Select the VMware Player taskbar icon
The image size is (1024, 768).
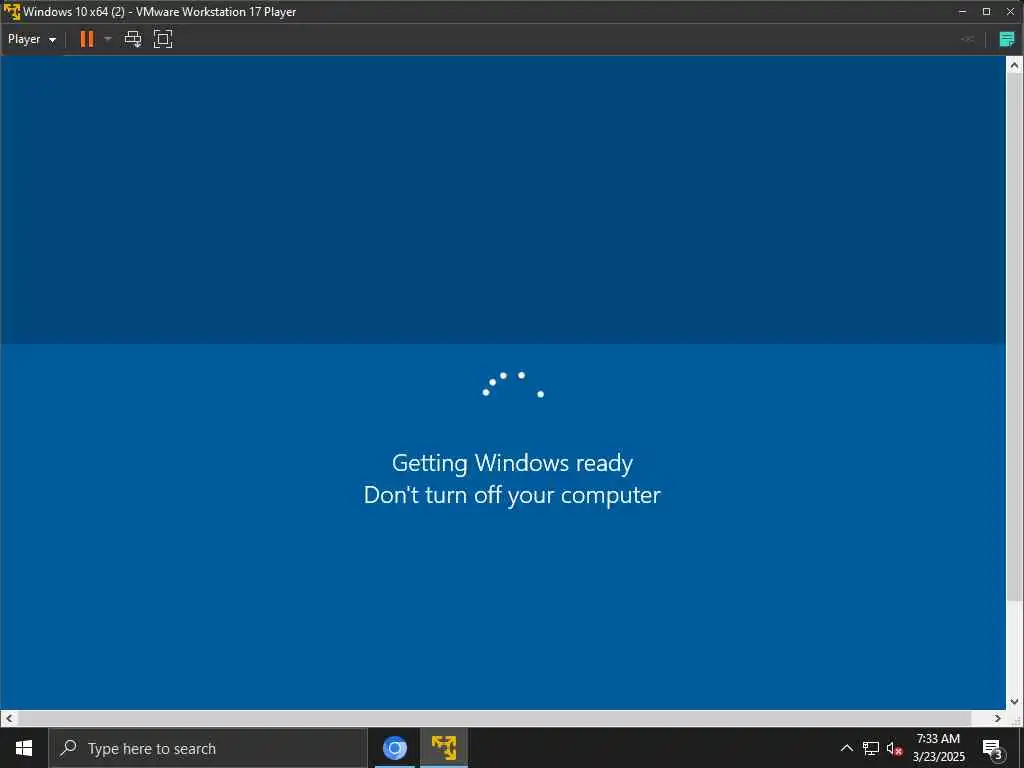click(443, 748)
